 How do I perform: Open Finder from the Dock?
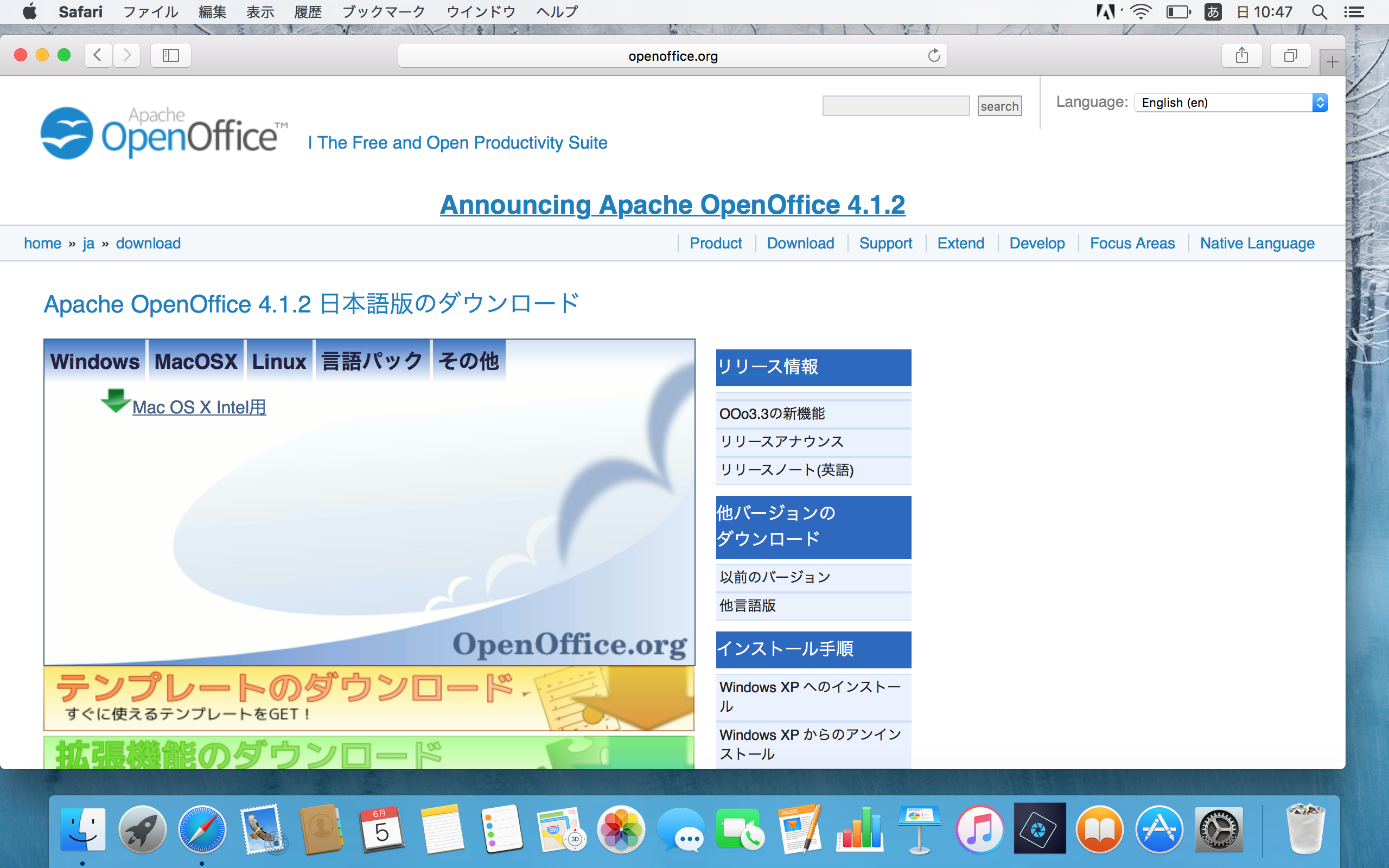(x=83, y=829)
